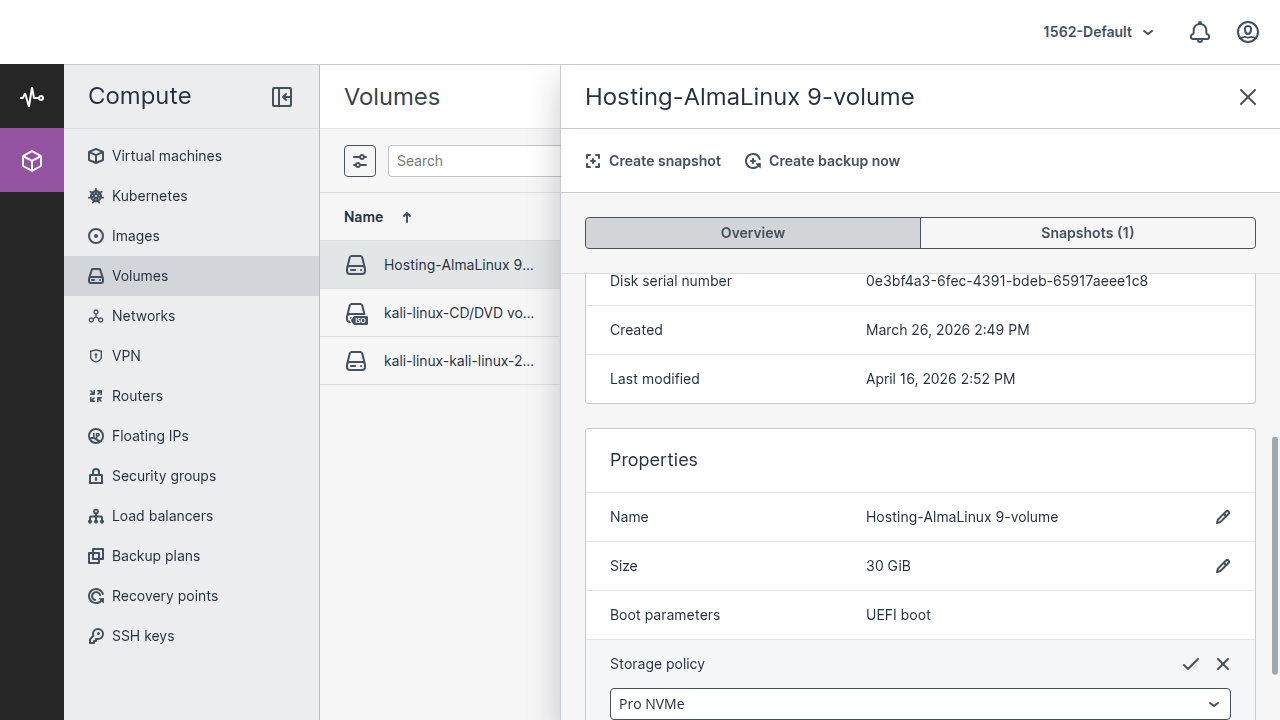Open Floating IPs section
This screenshot has height=720, width=1280.
pos(191,436)
